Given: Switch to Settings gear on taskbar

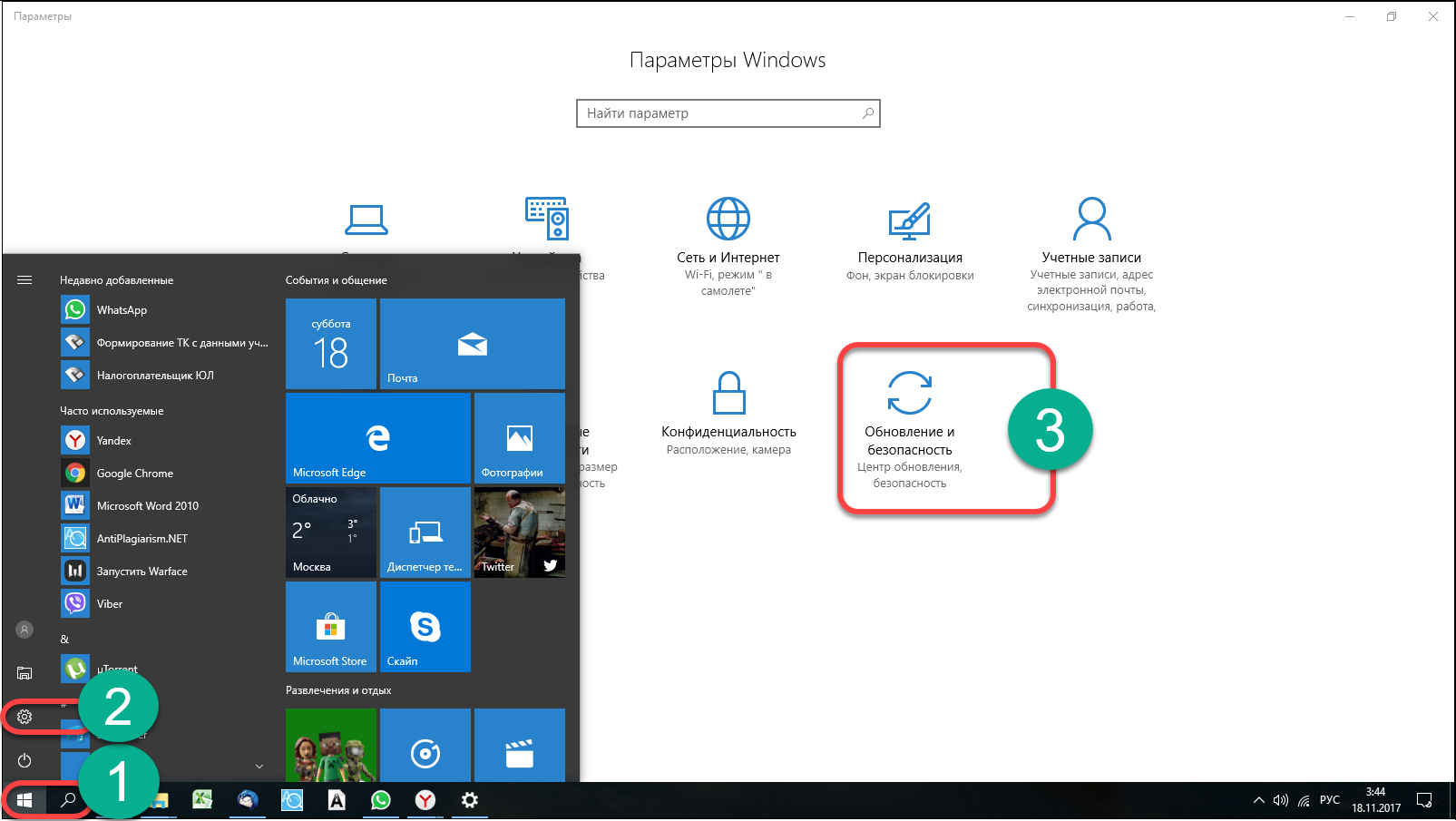Looking at the screenshot, I should pyautogui.click(x=470, y=800).
